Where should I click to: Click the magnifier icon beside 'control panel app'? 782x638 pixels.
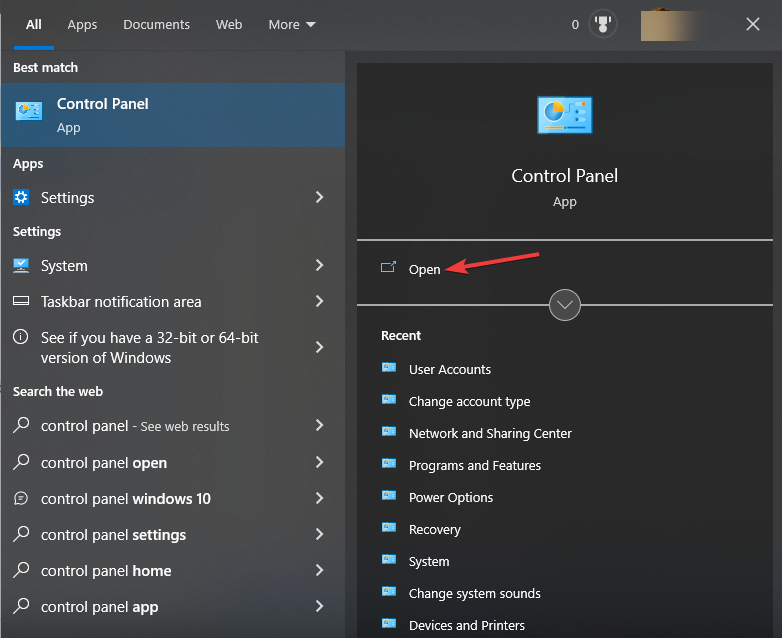[x=21, y=606]
